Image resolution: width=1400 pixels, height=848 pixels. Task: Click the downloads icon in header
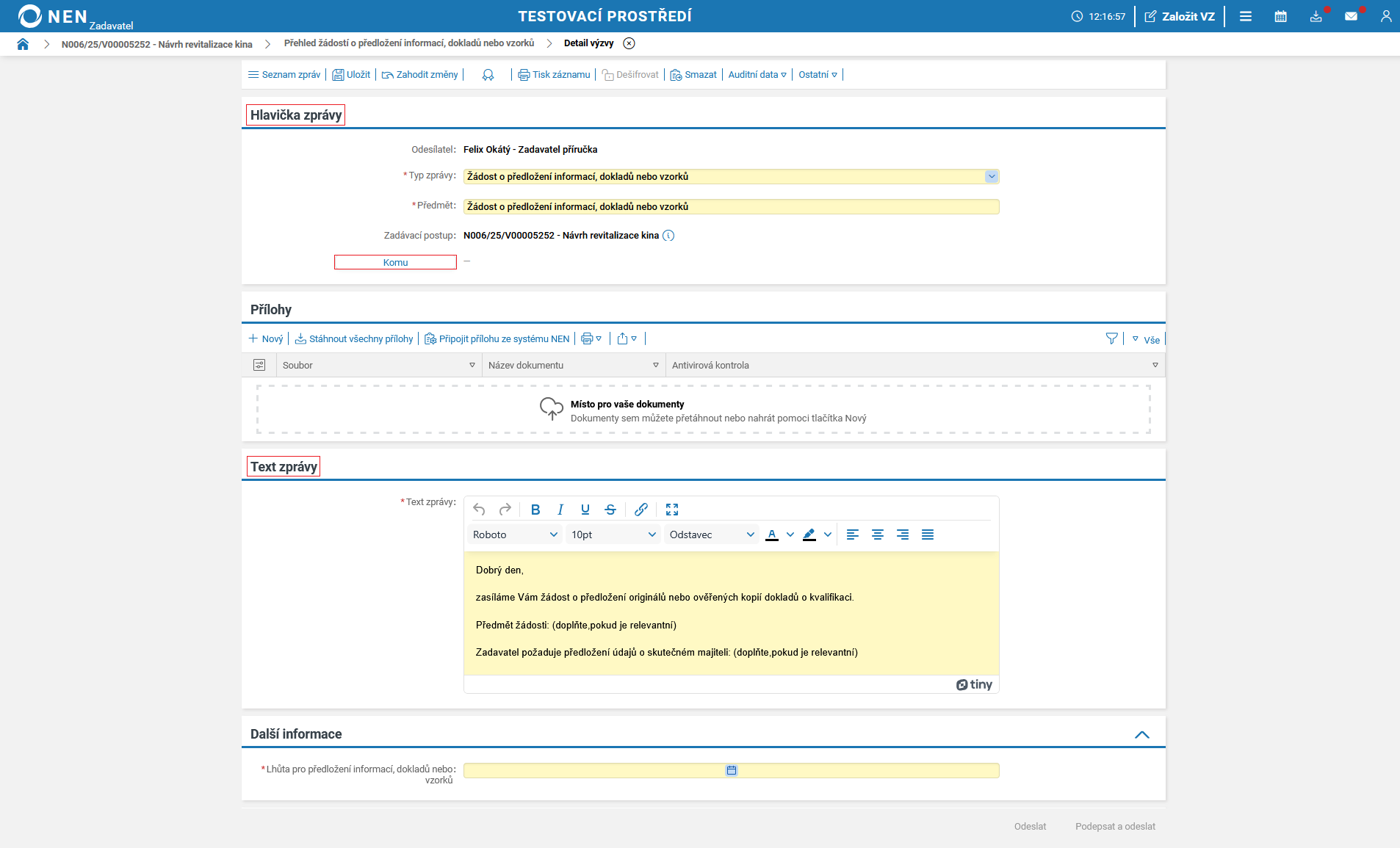(x=1316, y=16)
